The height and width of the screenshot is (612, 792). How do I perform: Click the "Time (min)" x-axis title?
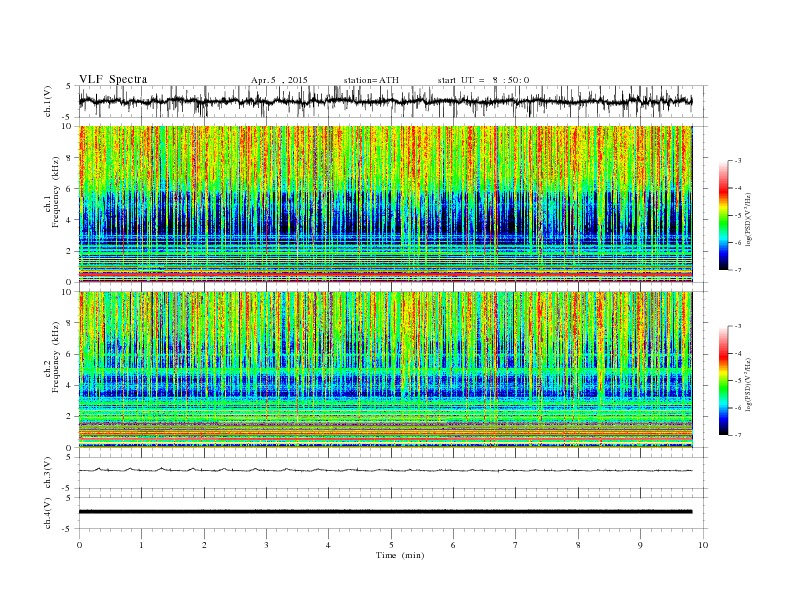[400, 555]
